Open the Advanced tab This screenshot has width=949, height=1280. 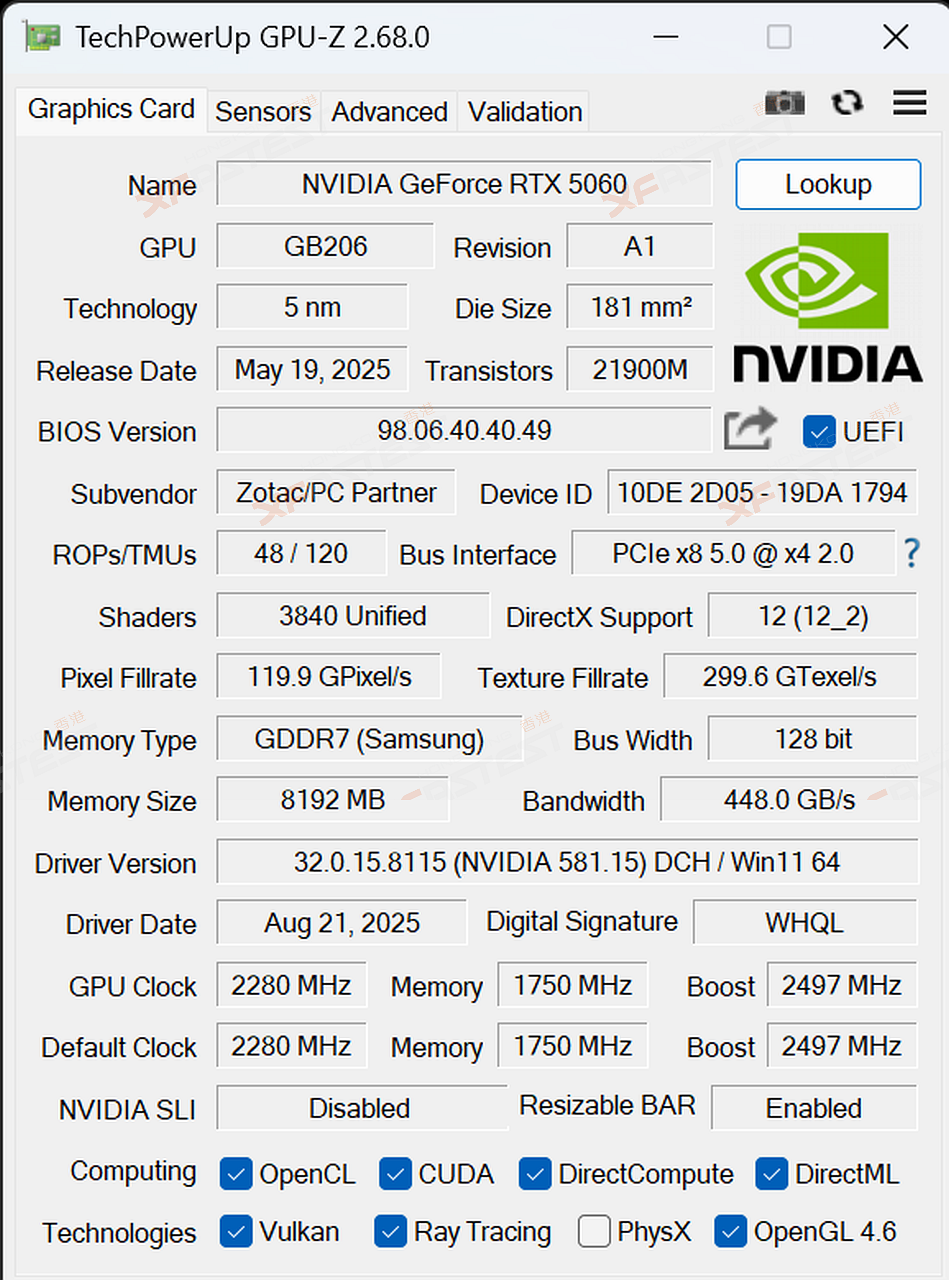pos(389,112)
